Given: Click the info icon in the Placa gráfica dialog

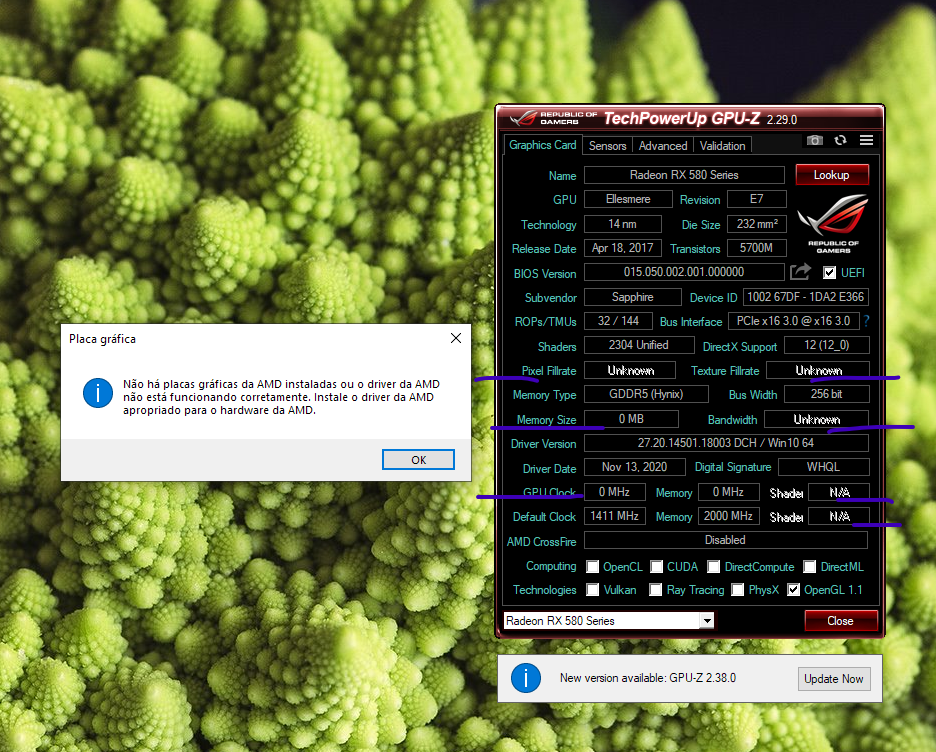Looking at the screenshot, I should click(x=98, y=393).
